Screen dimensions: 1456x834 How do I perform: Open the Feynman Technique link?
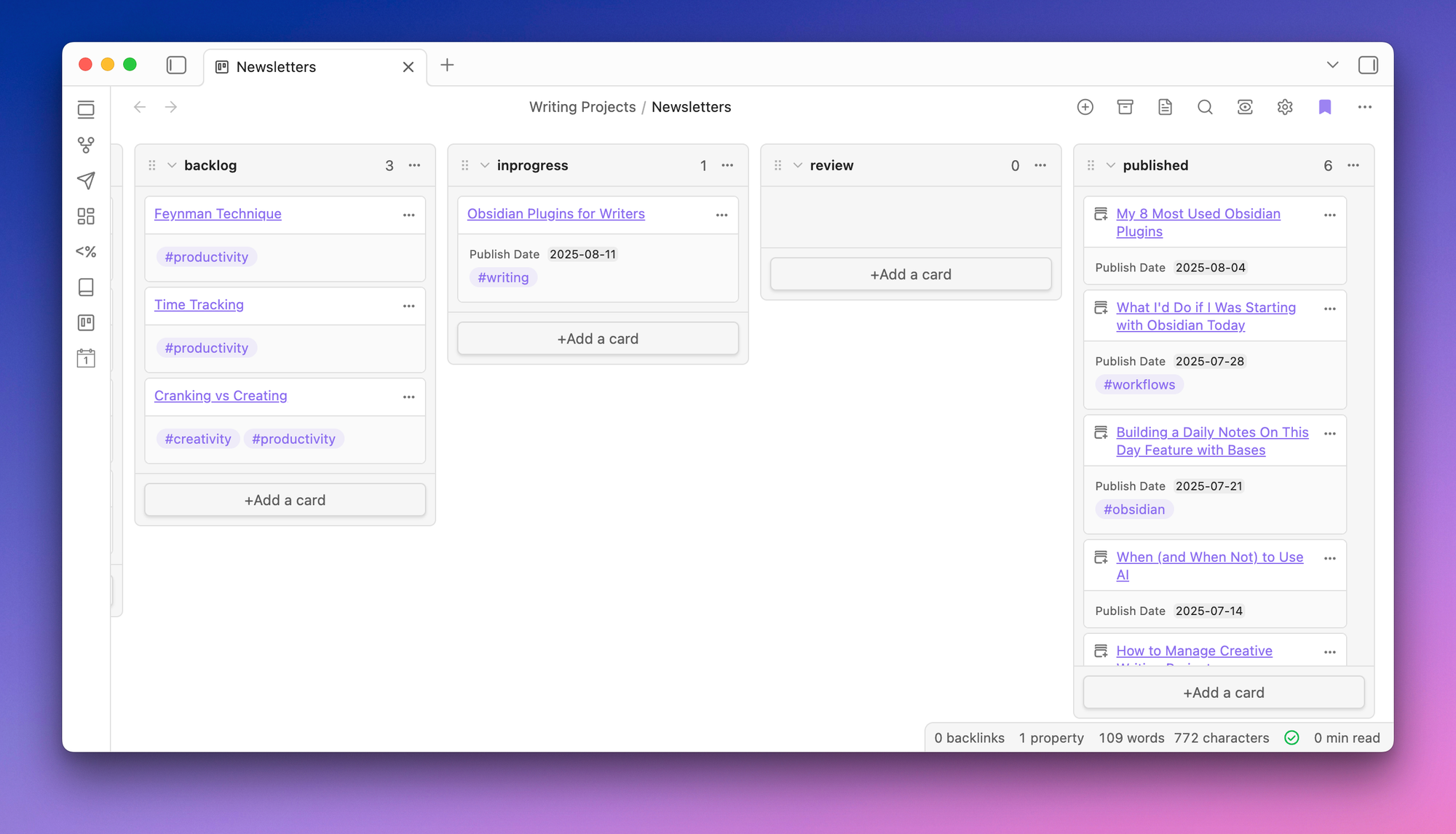(x=218, y=214)
